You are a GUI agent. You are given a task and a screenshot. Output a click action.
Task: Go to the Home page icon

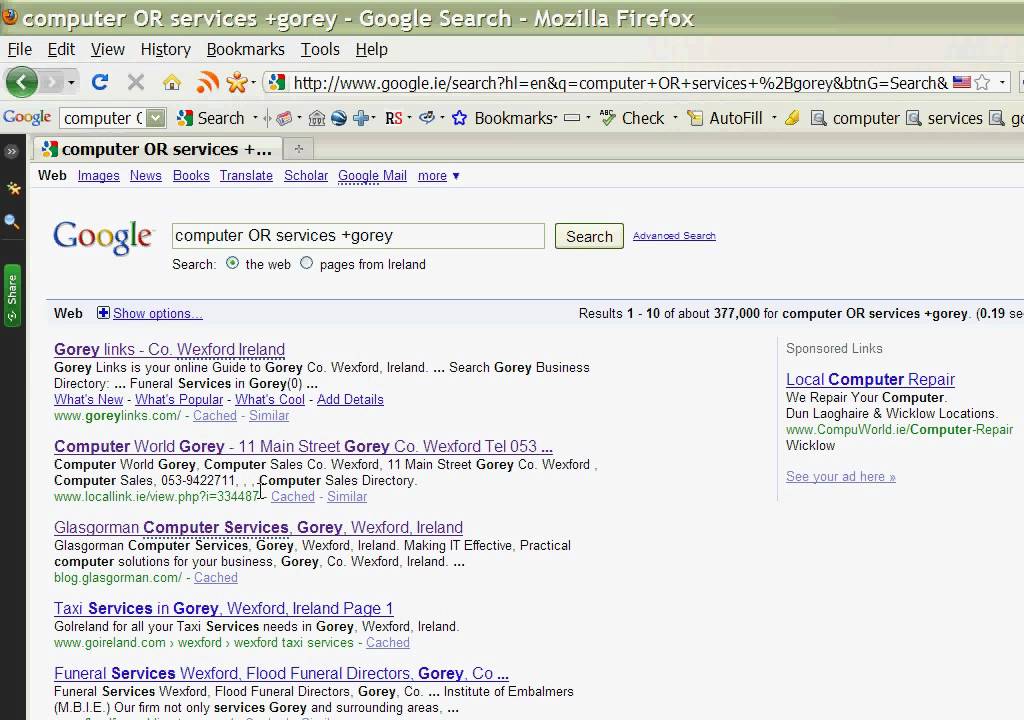(x=172, y=82)
